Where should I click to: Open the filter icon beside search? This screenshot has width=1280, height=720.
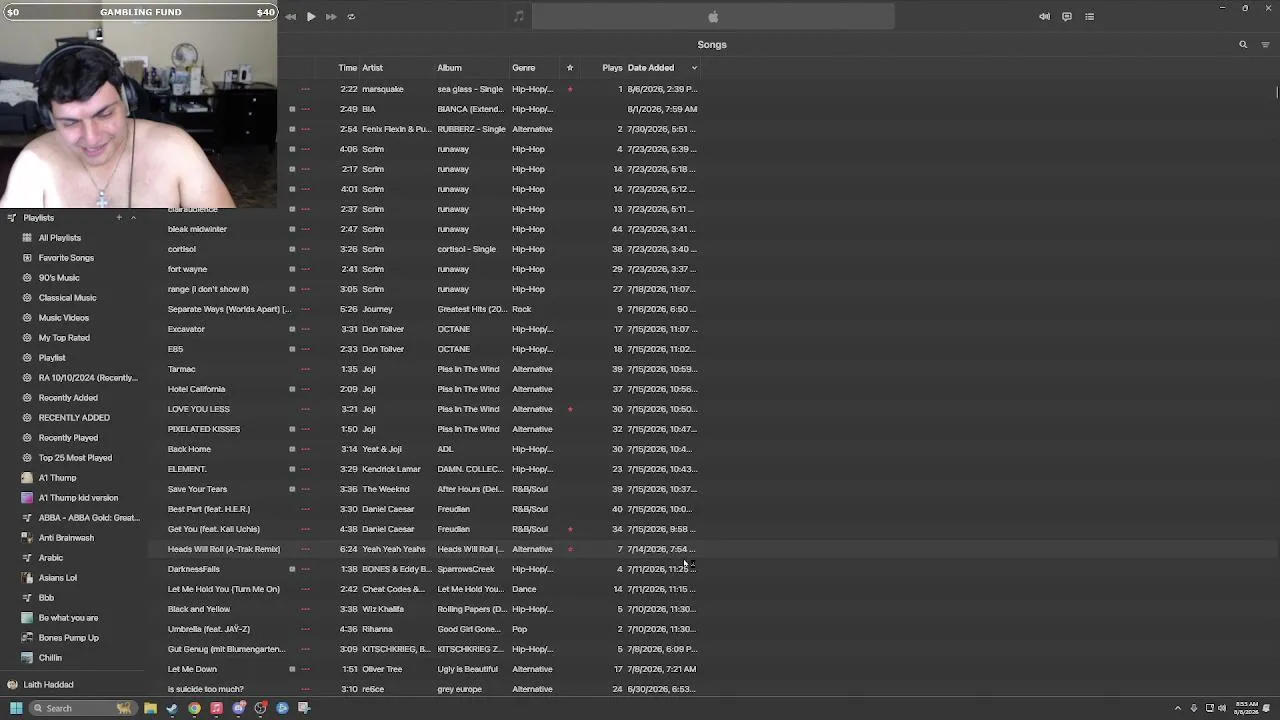click(x=1265, y=45)
